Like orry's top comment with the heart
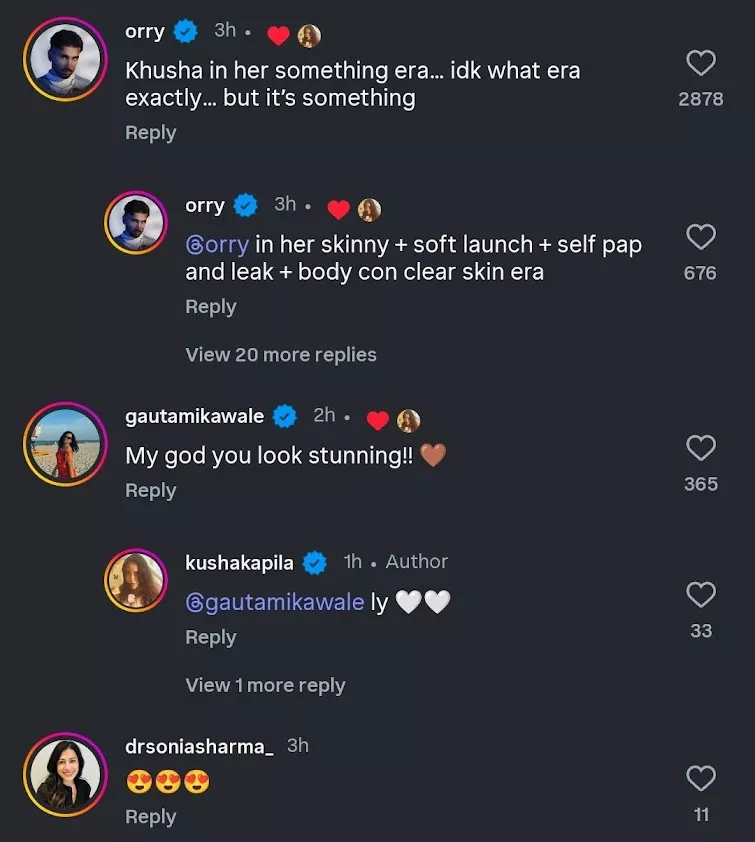Image resolution: width=755 pixels, height=842 pixels. (x=701, y=64)
